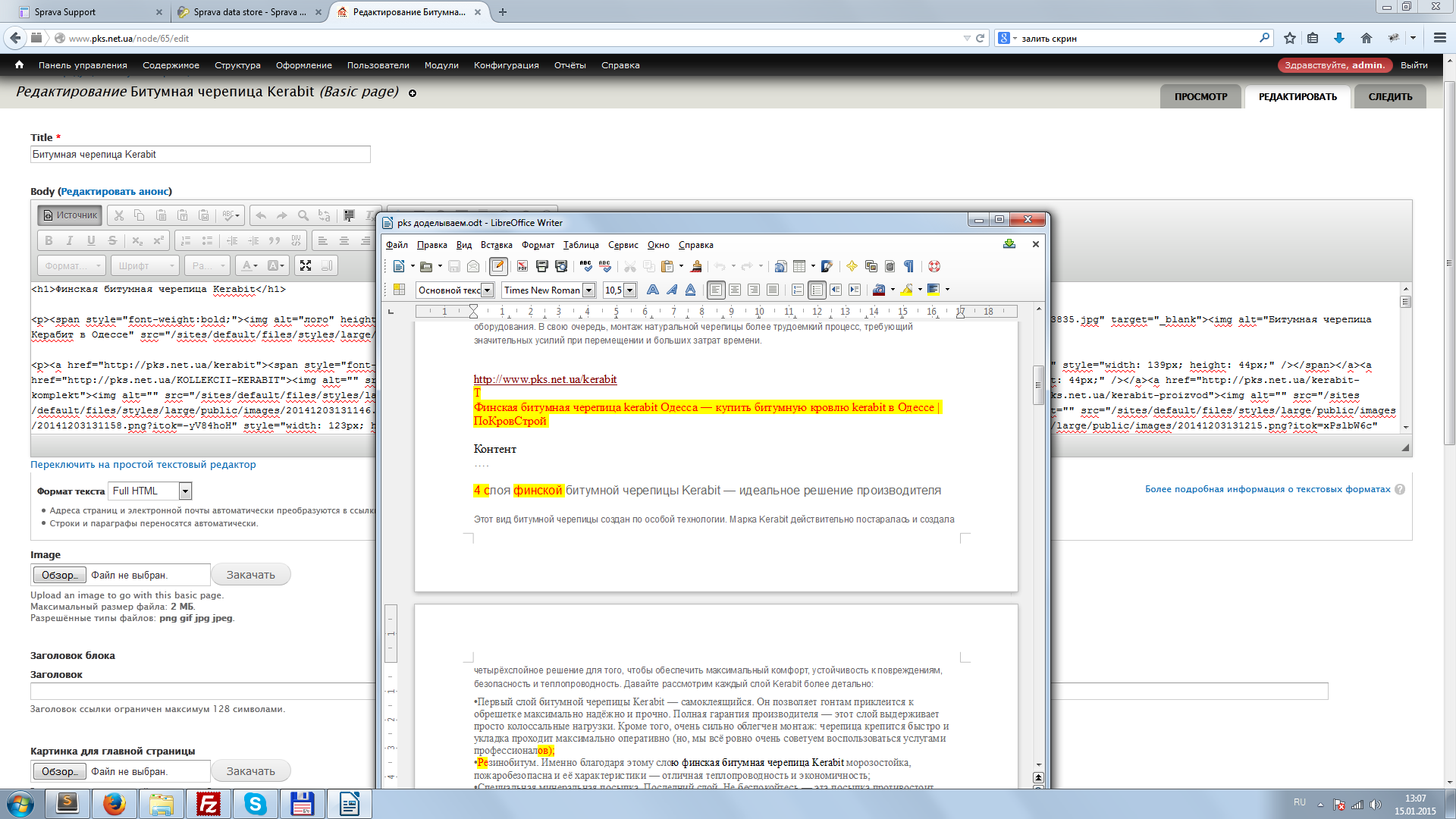1456x819 pixels.
Task: Switch to ПРОСМОТР tab
Action: pos(1200,96)
